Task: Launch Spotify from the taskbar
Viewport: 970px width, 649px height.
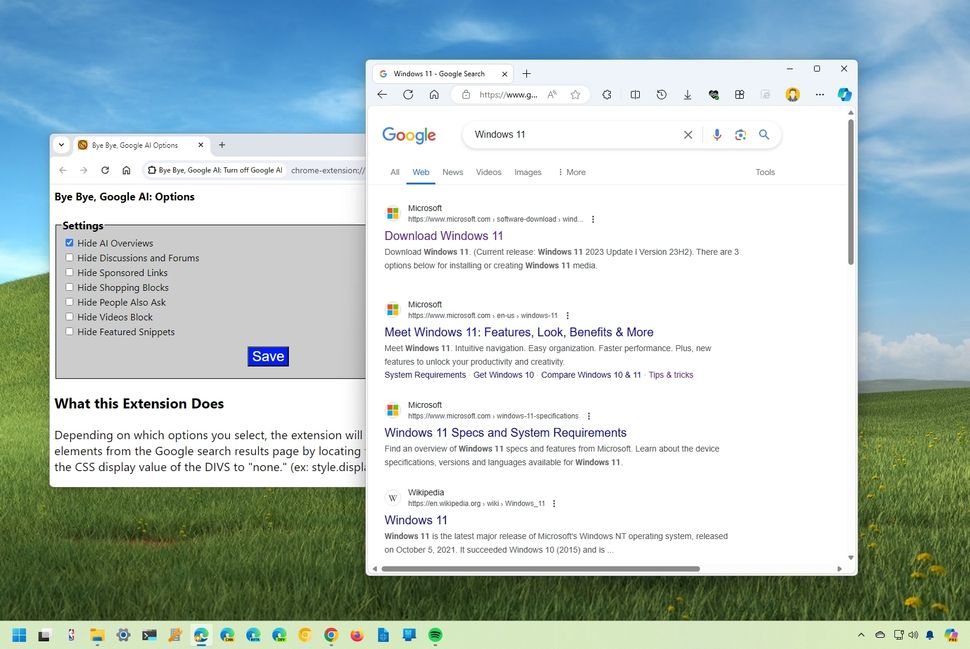Action: [435, 635]
